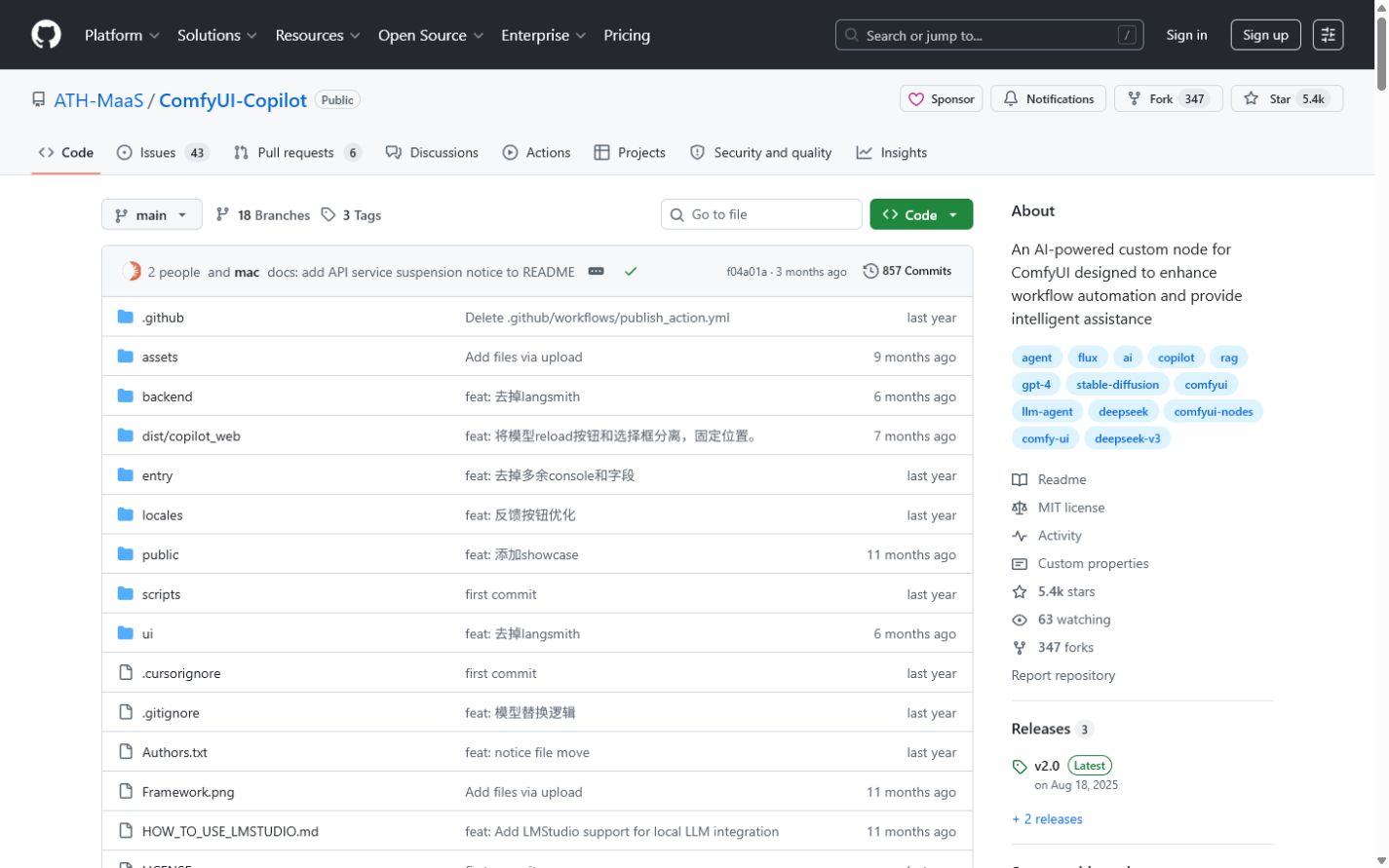Click the commit author avatar

click(132, 272)
